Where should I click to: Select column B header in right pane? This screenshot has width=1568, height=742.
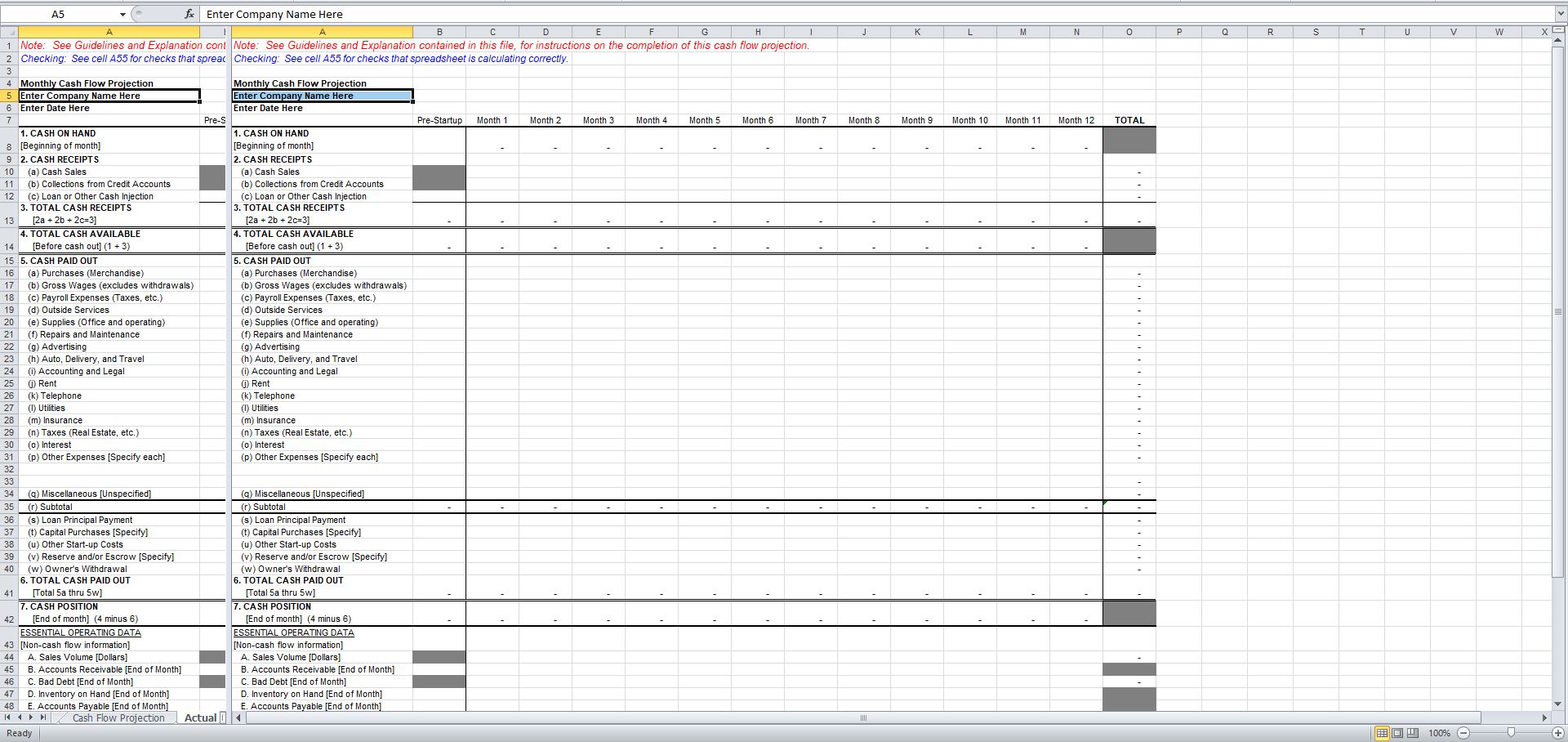click(x=439, y=32)
